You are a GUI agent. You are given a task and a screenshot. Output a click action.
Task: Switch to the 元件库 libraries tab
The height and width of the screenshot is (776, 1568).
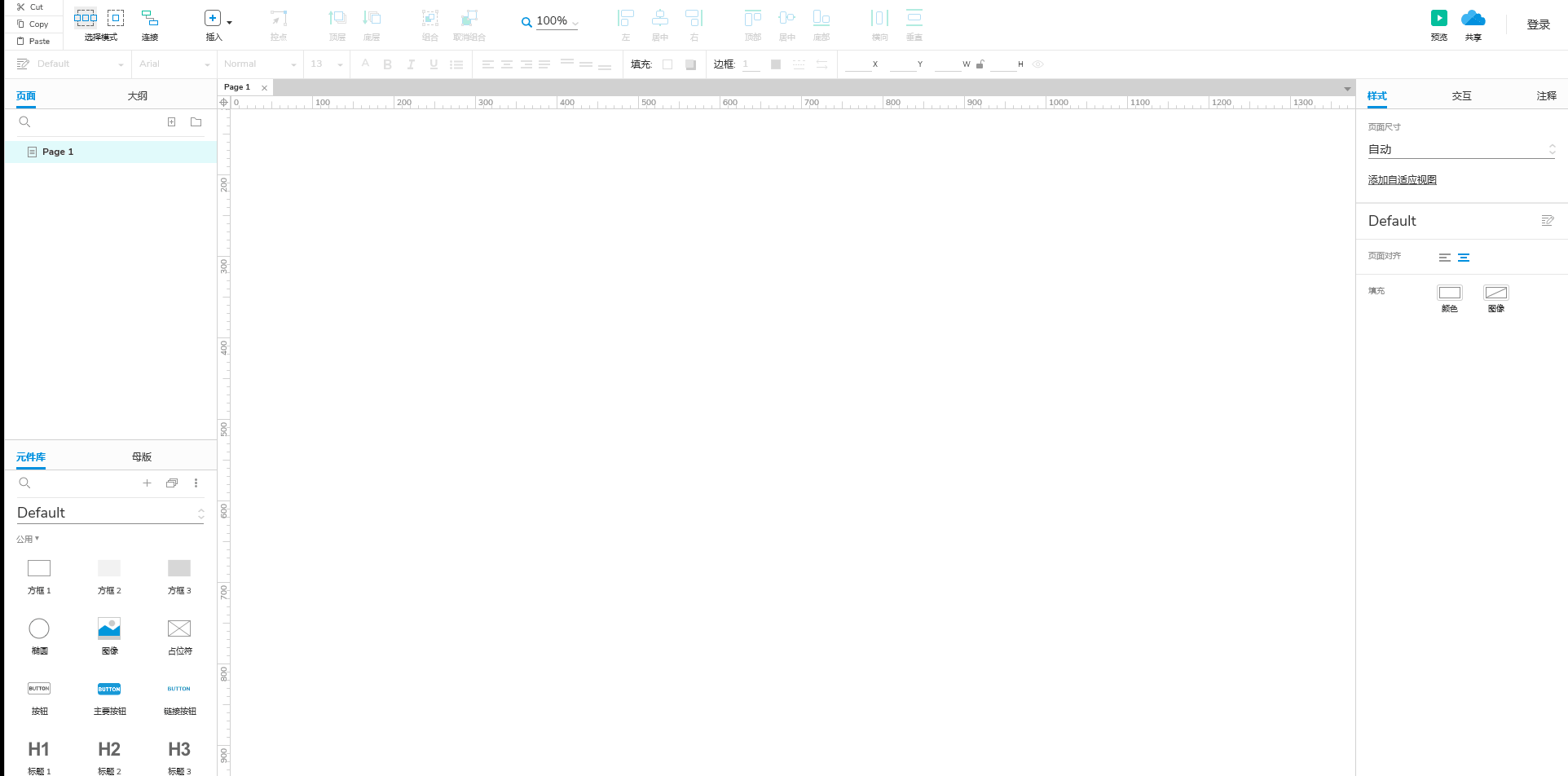pyautogui.click(x=31, y=457)
